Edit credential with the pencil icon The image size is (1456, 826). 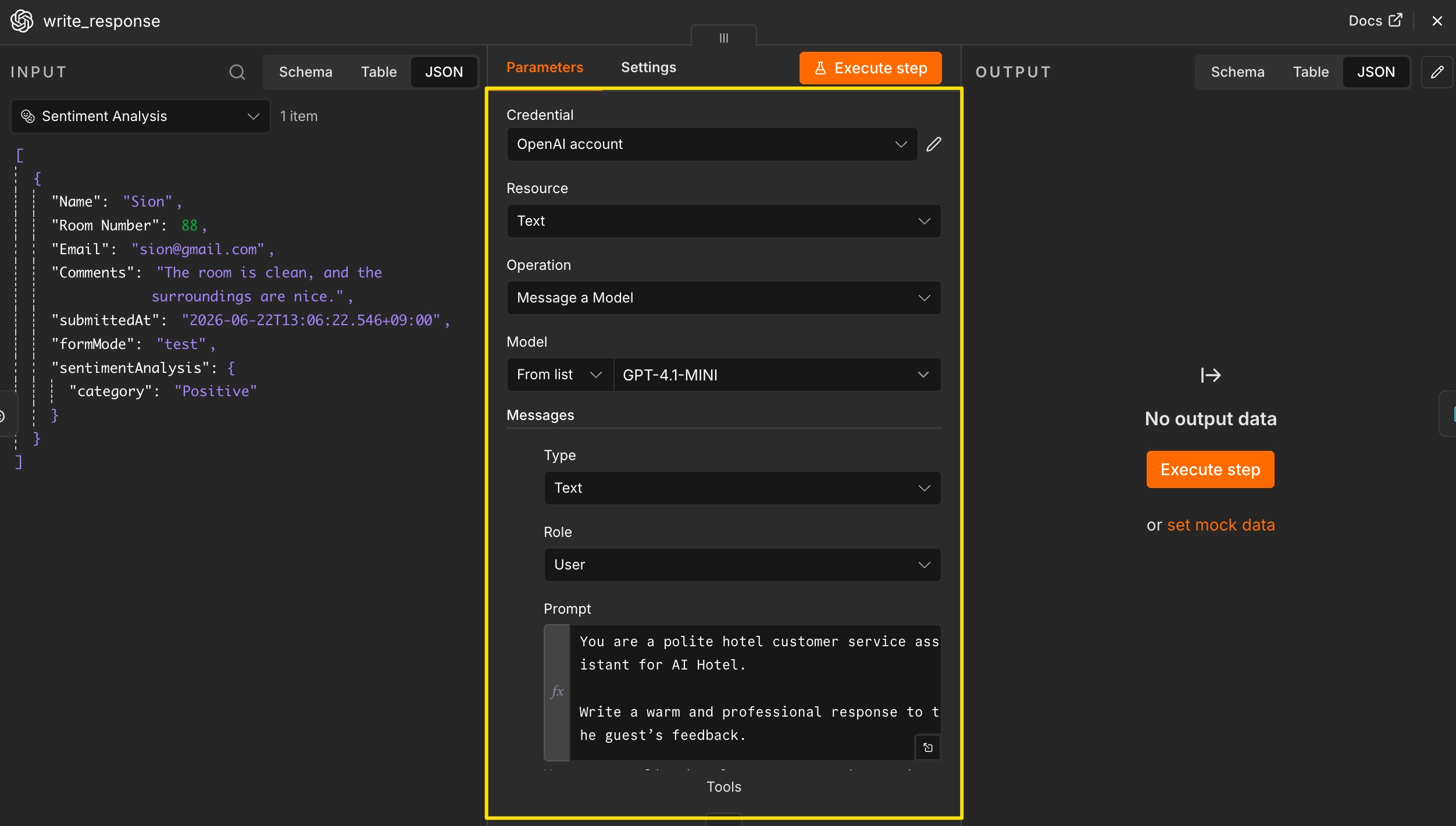coord(934,144)
